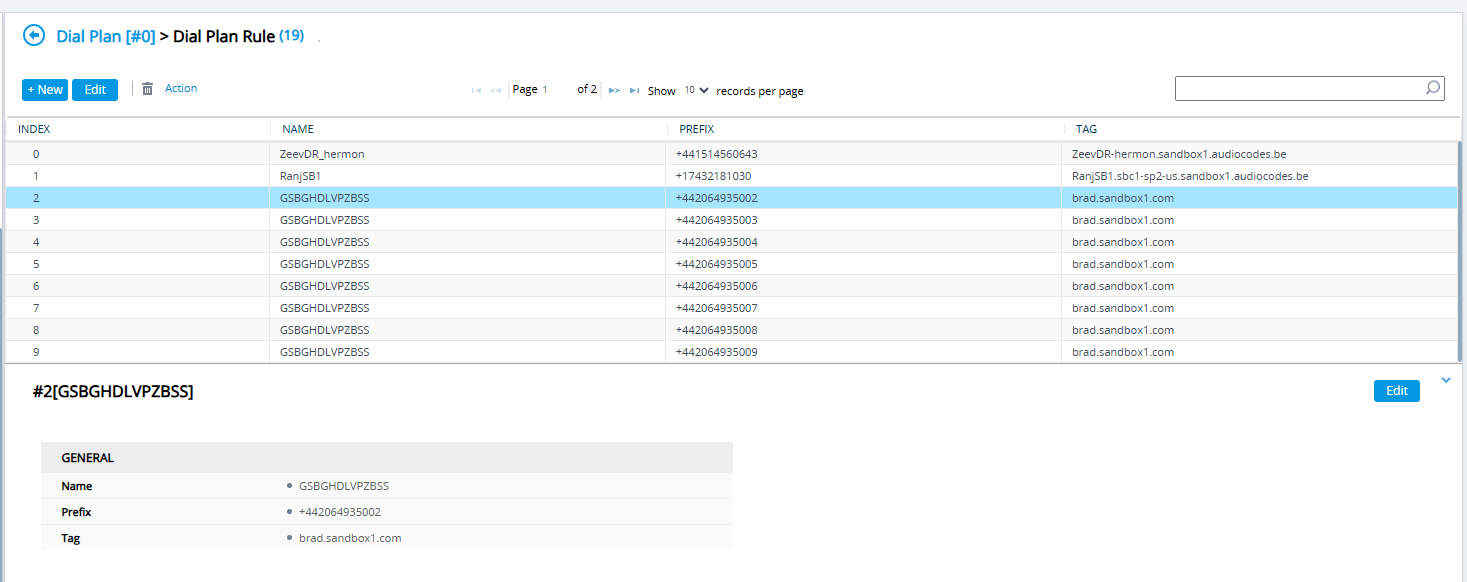Click the search magnifier icon
1467x582 pixels.
point(1432,88)
